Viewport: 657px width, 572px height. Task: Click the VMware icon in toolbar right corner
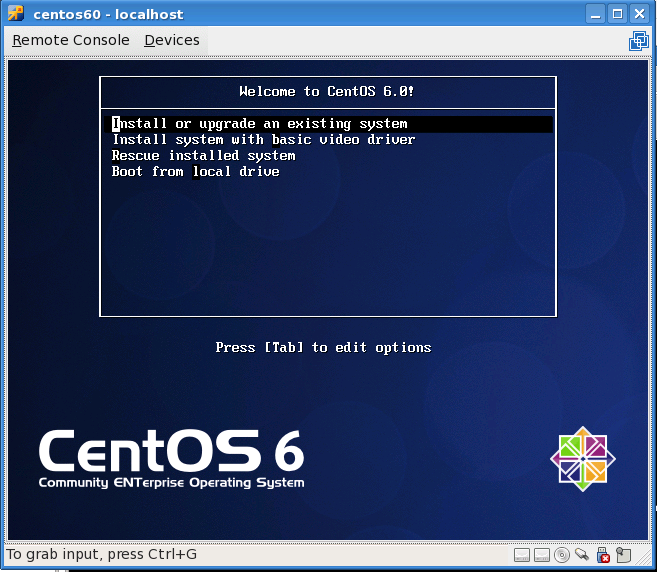(x=638, y=41)
